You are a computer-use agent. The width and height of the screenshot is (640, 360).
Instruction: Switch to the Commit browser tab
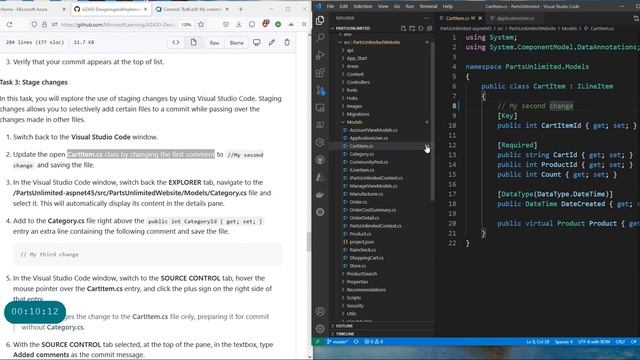point(192,9)
